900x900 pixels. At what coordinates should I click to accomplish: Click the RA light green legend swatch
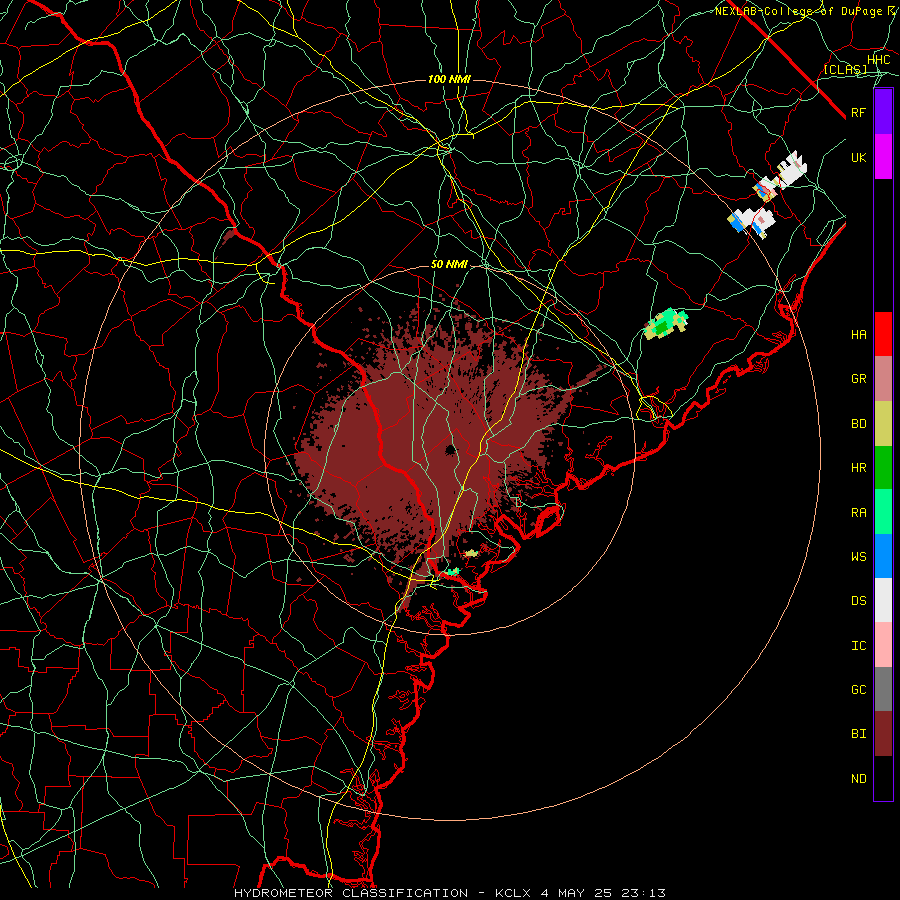click(883, 512)
